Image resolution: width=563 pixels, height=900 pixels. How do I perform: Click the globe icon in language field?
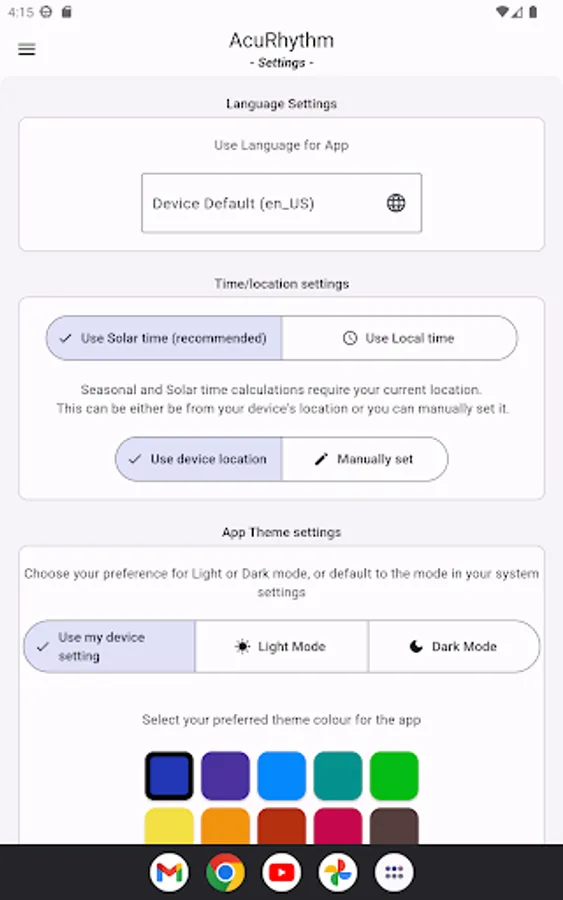tap(396, 203)
